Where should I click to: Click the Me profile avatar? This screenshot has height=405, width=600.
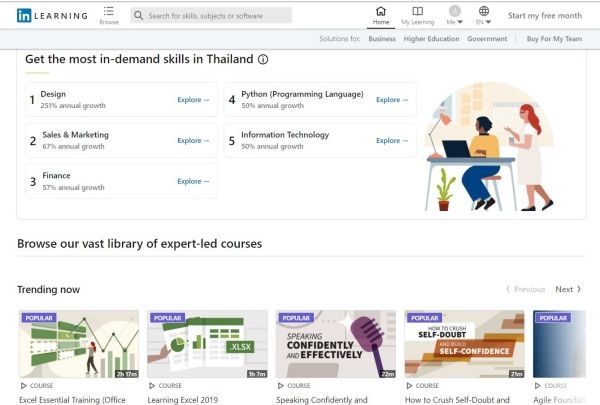tap(454, 11)
